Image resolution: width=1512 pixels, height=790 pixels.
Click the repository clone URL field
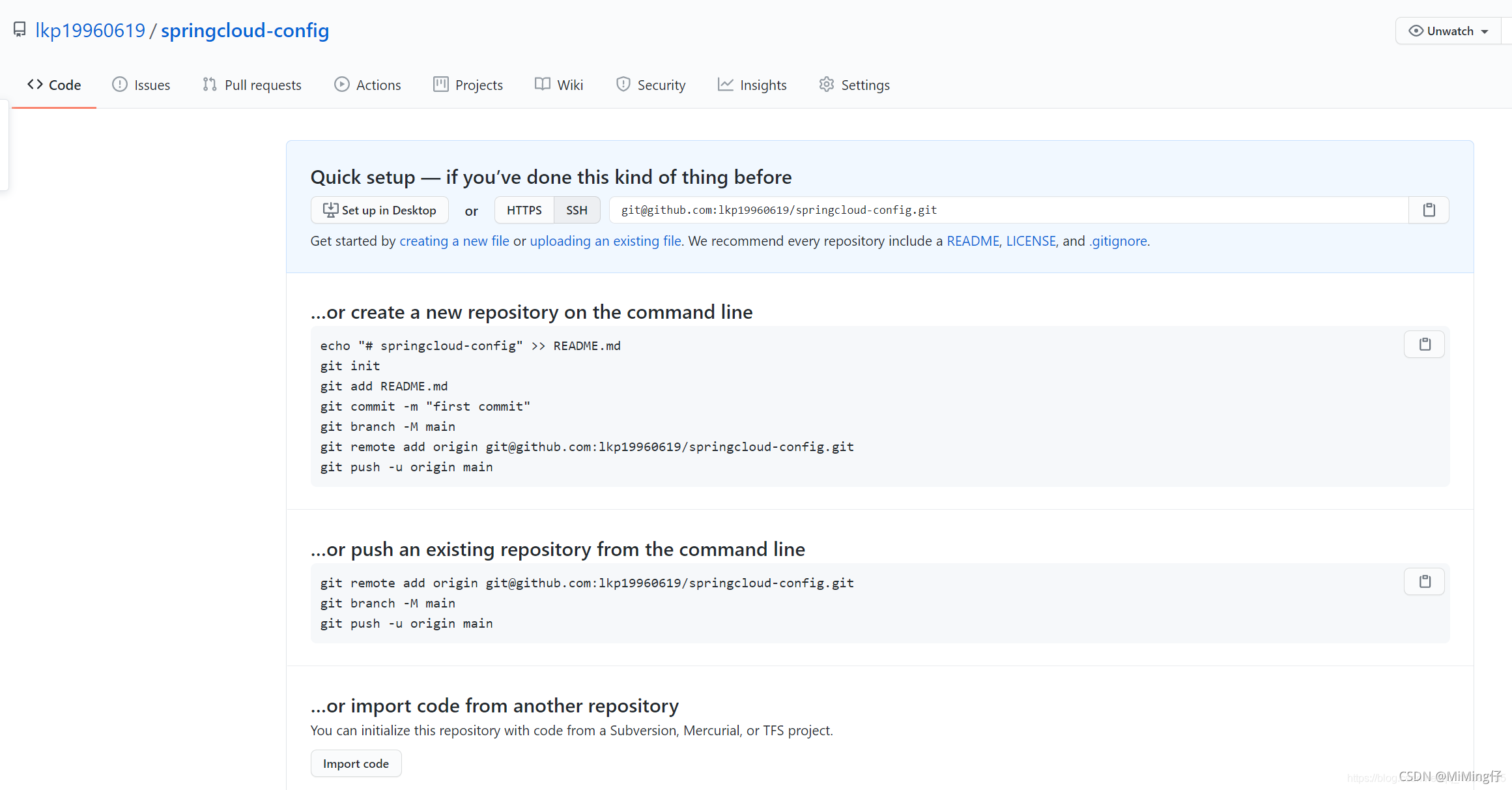(1009, 210)
